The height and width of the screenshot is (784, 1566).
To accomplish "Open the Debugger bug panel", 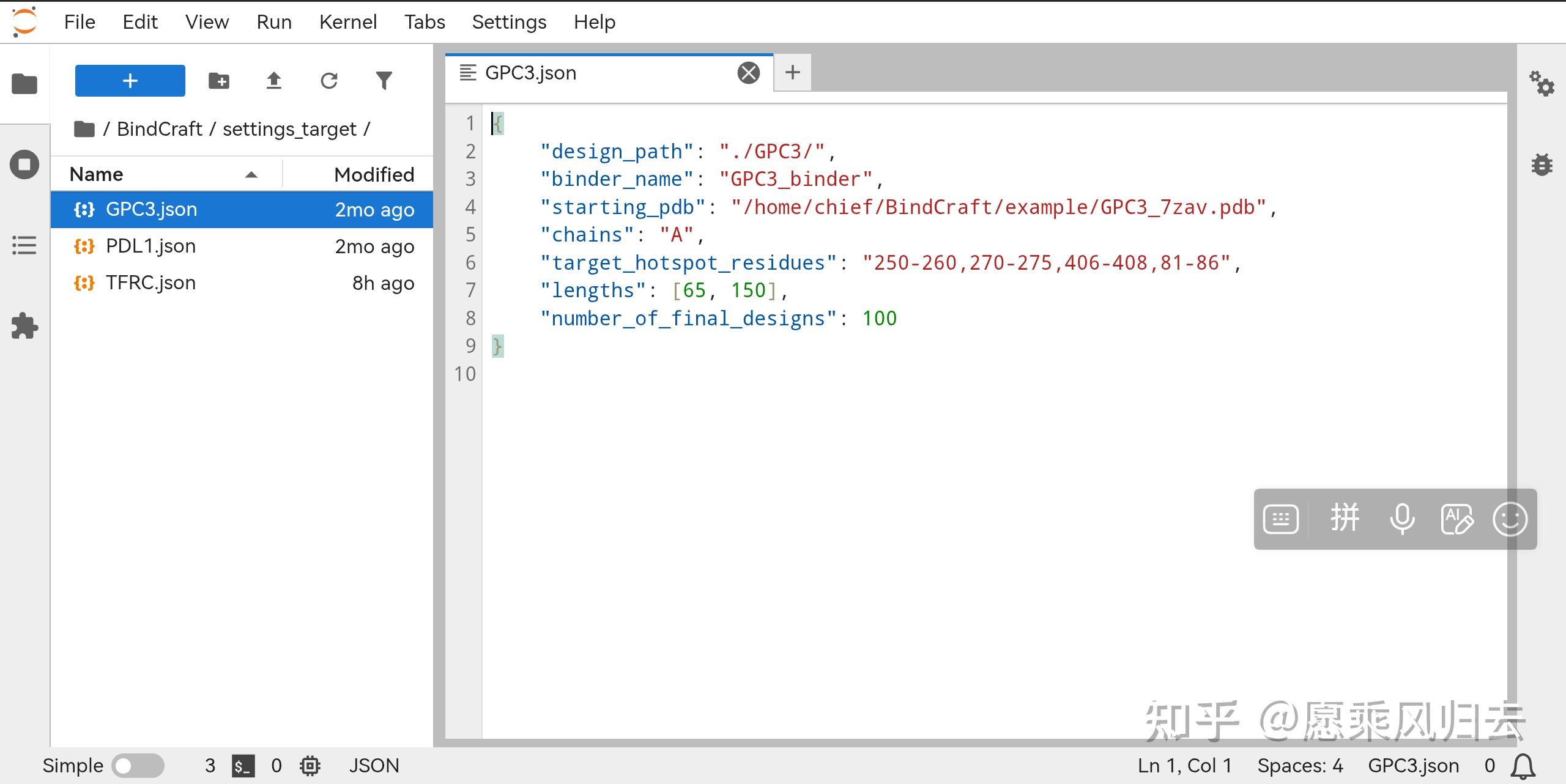I will pos(1542,165).
